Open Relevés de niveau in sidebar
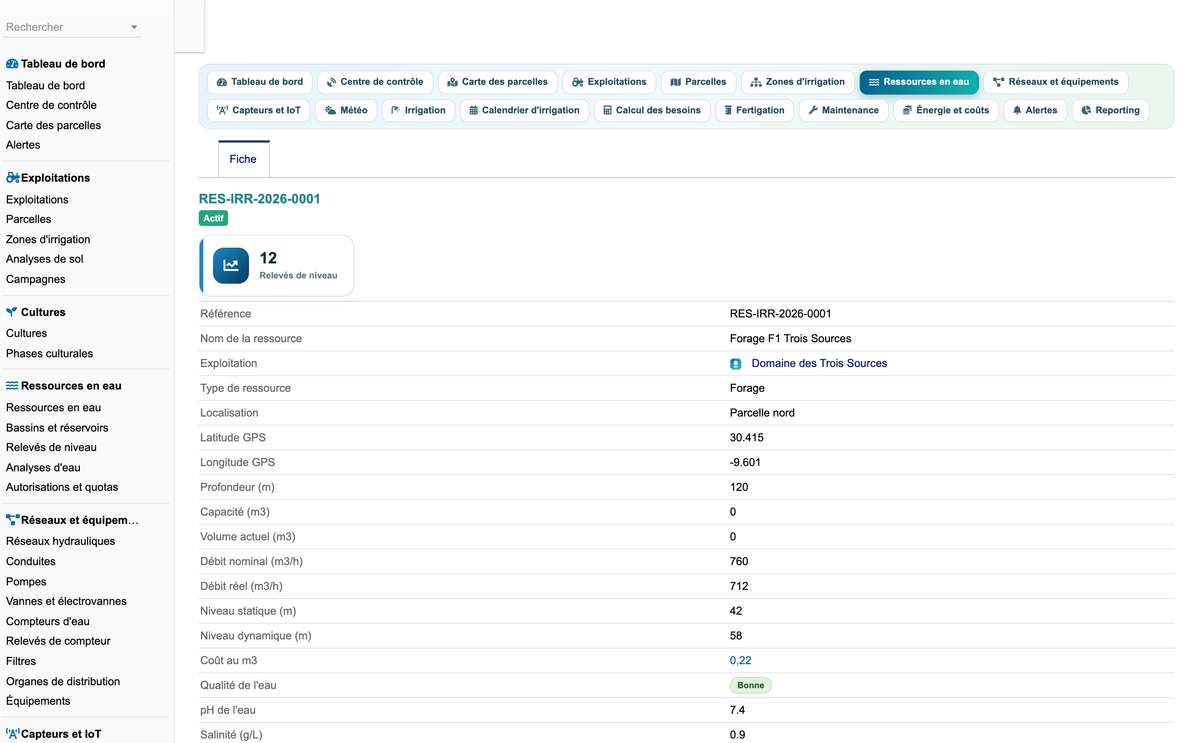 (51, 448)
